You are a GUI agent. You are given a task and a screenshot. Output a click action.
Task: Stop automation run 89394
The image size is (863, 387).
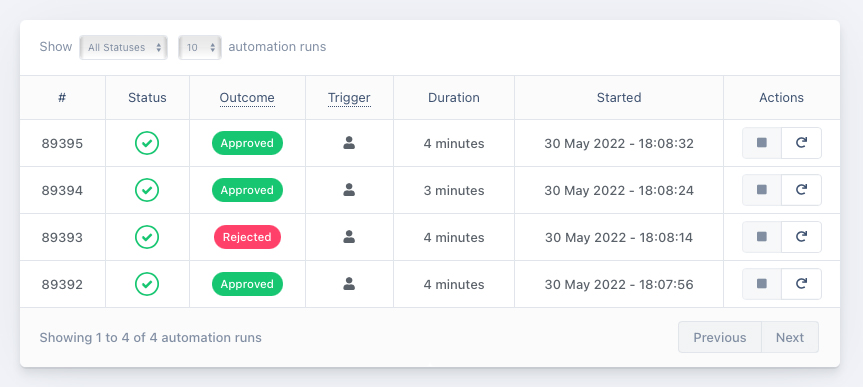click(x=762, y=190)
